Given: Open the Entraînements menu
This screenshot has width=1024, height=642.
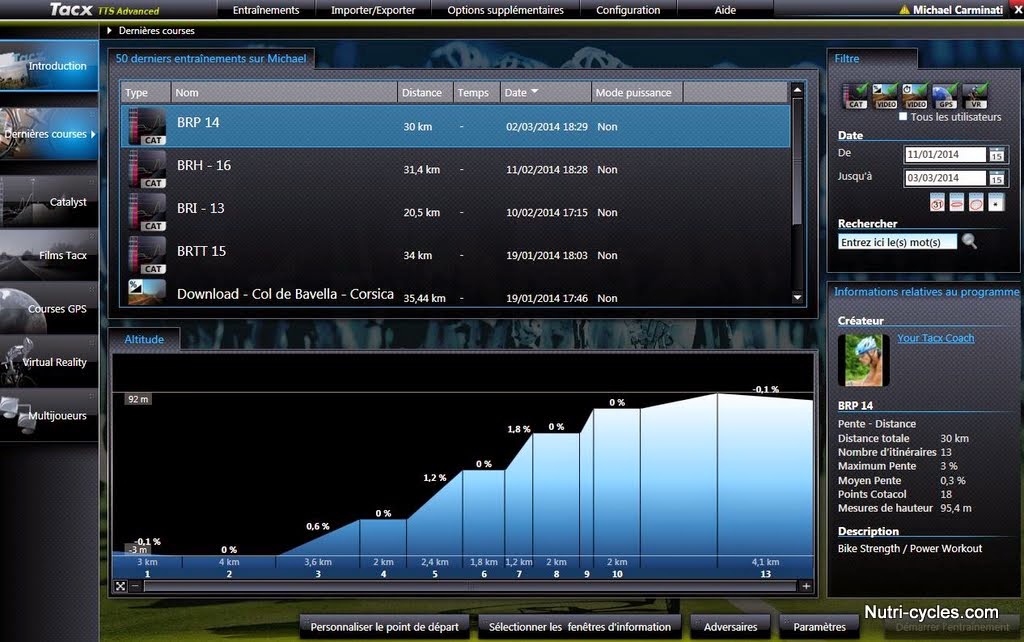Looking at the screenshot, I should 266,10.
